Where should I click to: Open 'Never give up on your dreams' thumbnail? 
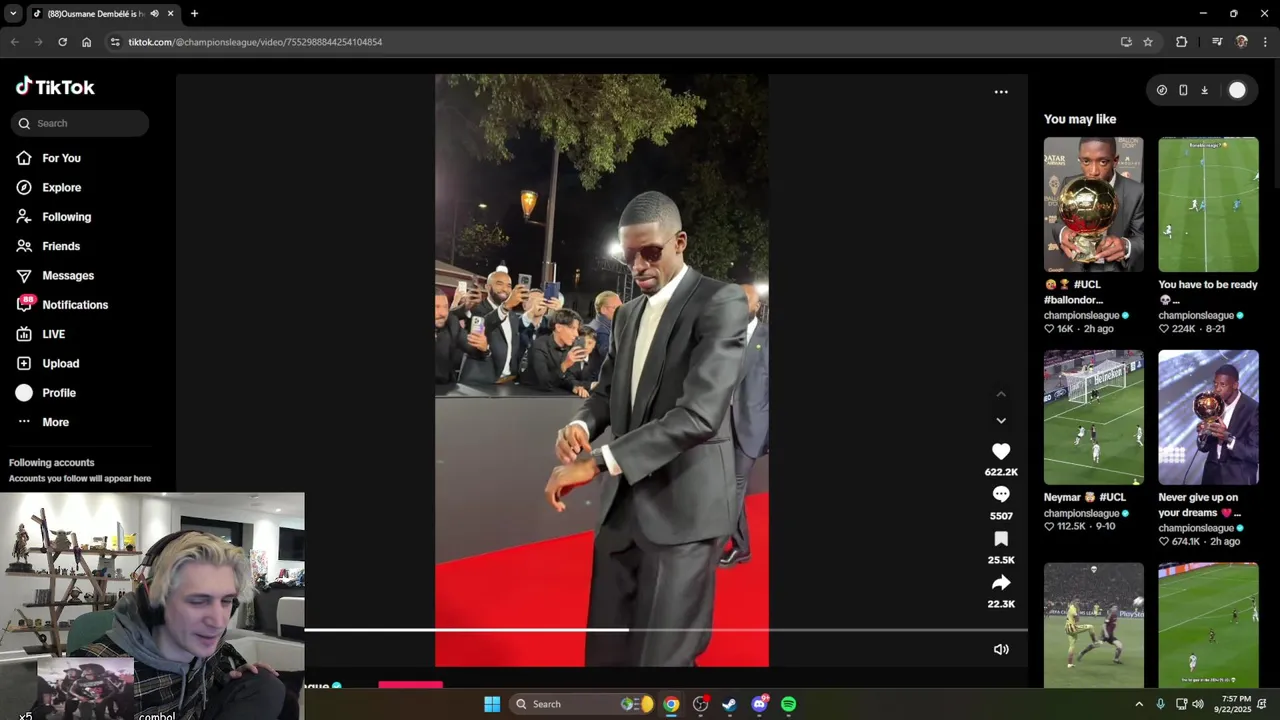tap(1208, 417)
